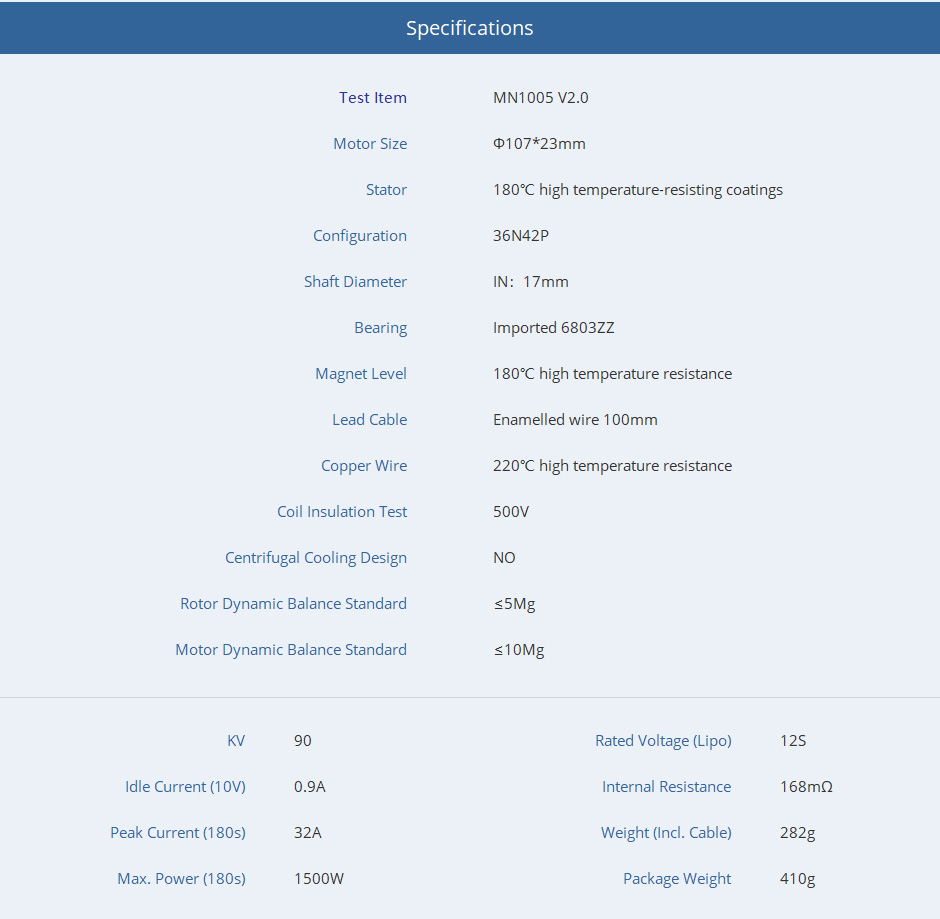Click the Motor Size label

click(370, 144)
